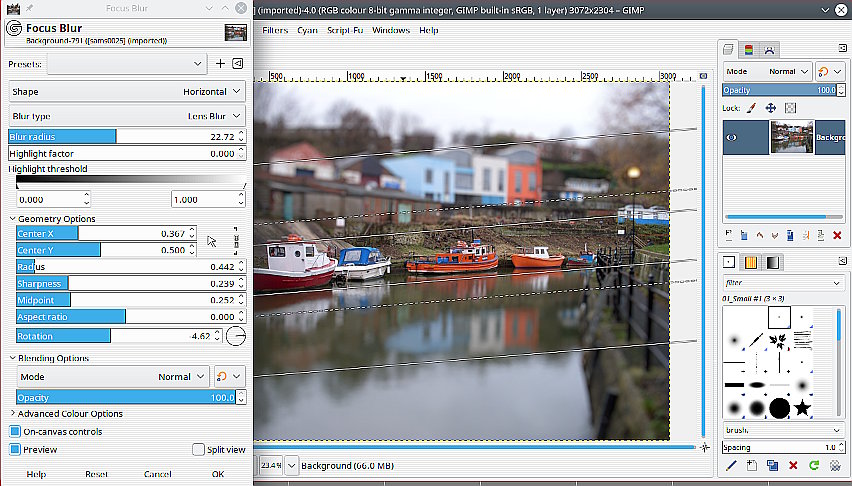The image size is (852, 486).
Task: Click the Blur radius slider
Action: pos(120,137)
